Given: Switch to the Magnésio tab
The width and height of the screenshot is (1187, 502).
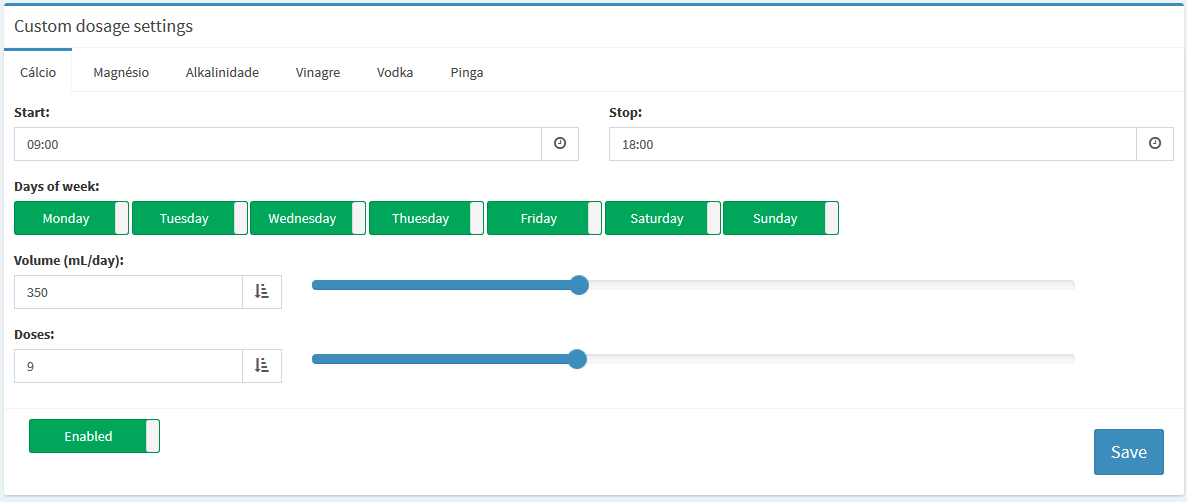Looking at the screenshot, I should (121, 72).
